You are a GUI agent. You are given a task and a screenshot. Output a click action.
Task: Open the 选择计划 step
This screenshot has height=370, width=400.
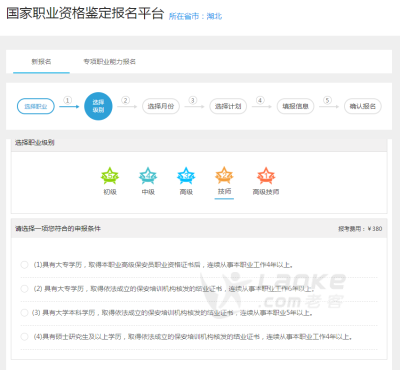coord(228,106)
